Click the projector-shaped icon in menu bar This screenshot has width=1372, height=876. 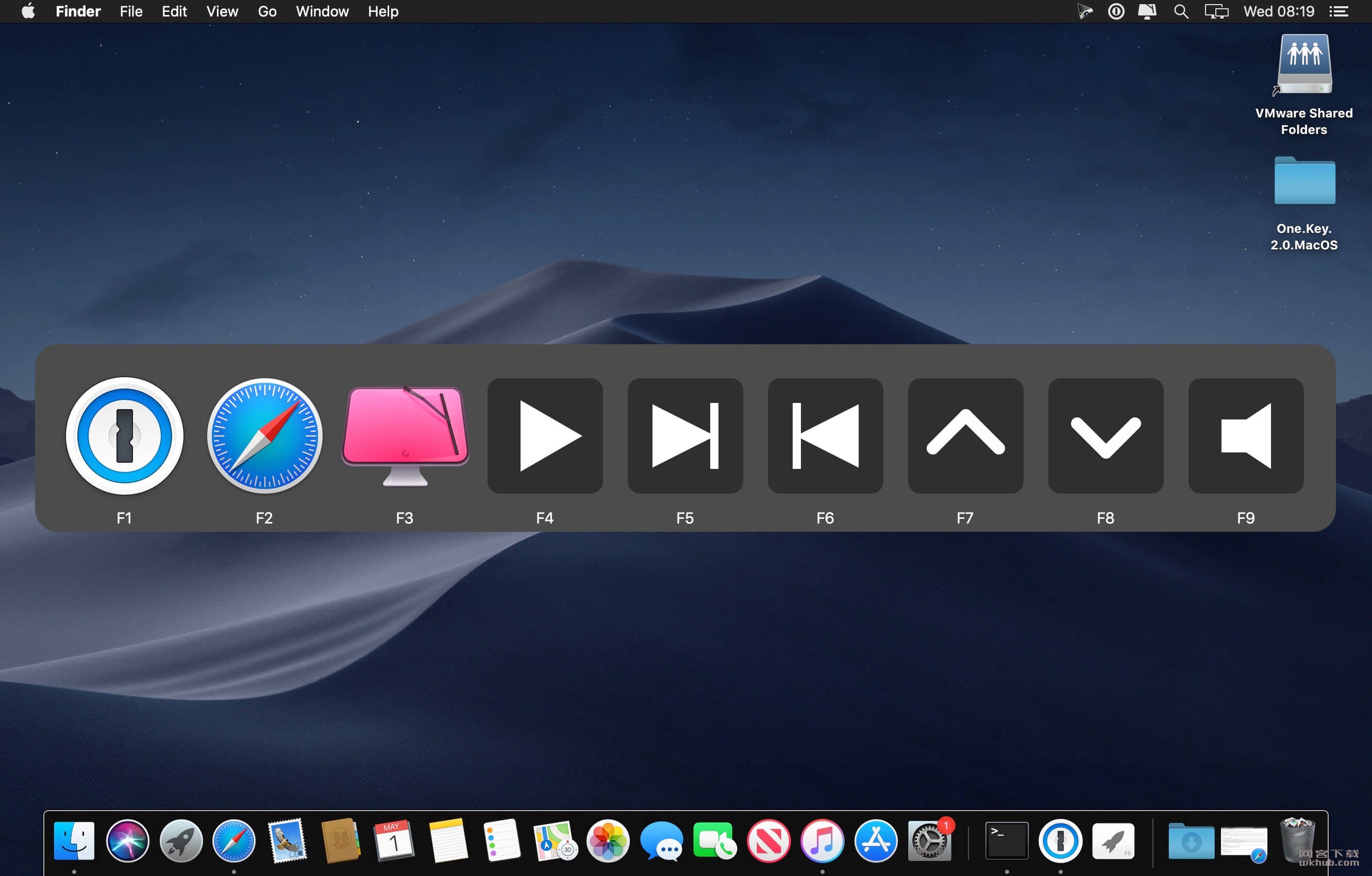1085,11
